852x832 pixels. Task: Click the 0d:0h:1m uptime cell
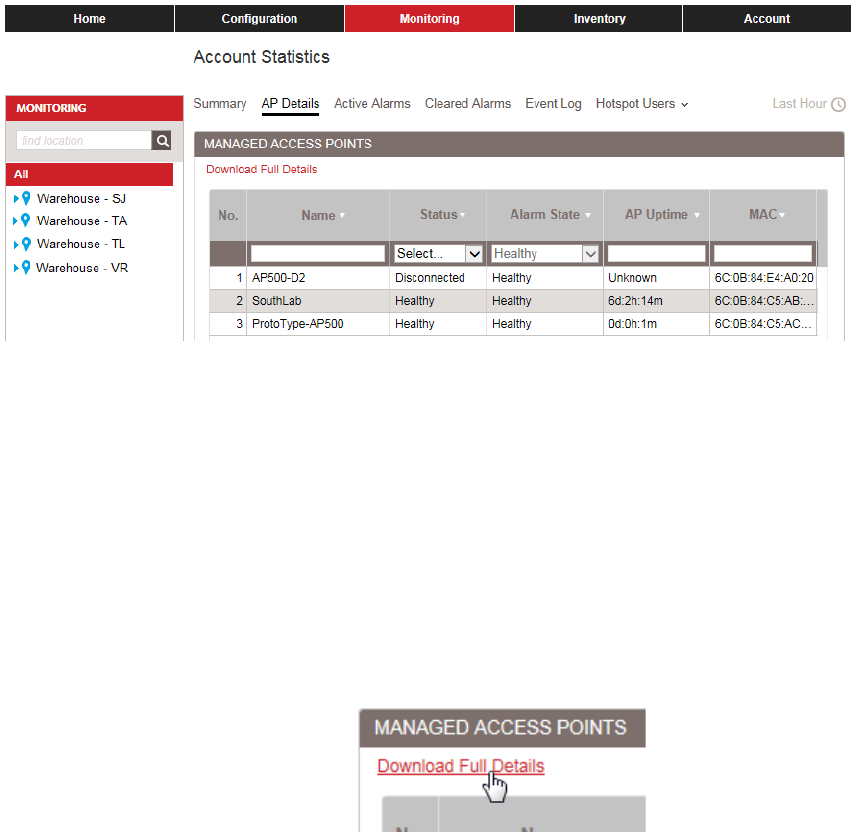pos(632,324)
